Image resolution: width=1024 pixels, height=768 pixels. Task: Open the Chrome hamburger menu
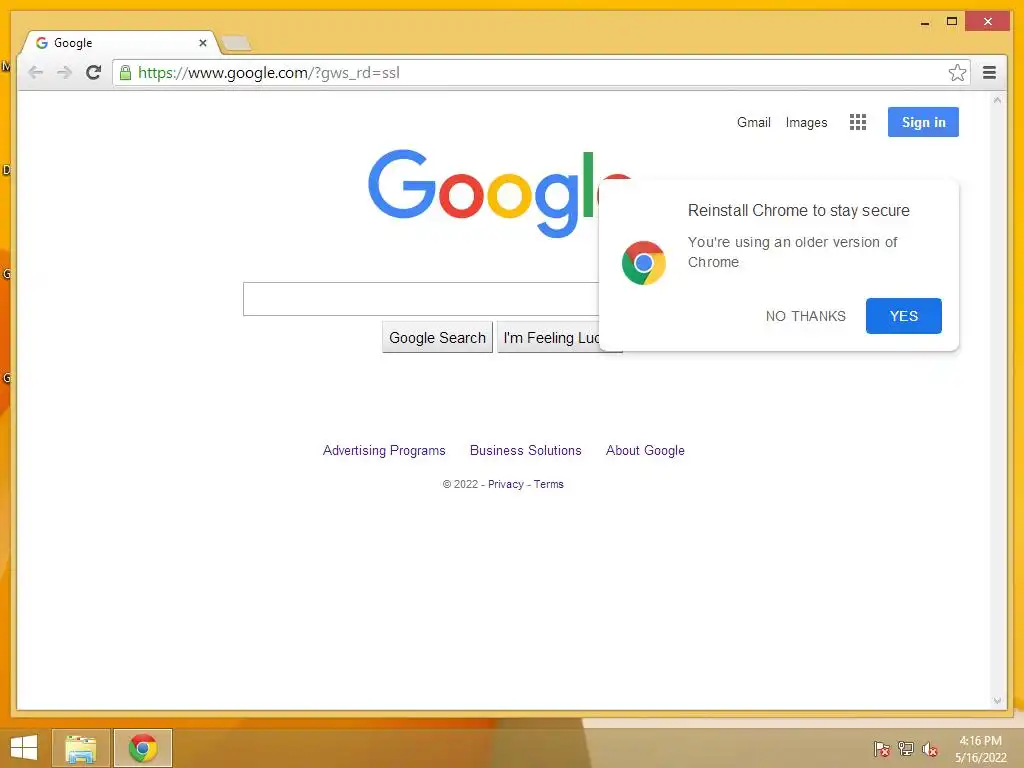(x=989, y=72)
